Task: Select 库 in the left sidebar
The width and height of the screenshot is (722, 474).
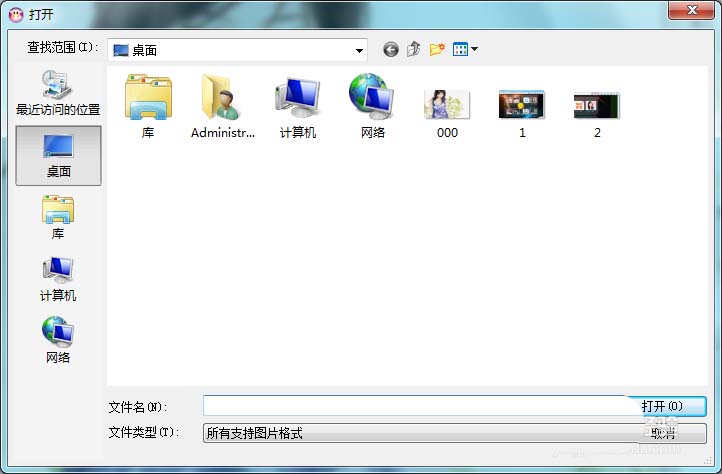Action: tap(58, 217)
